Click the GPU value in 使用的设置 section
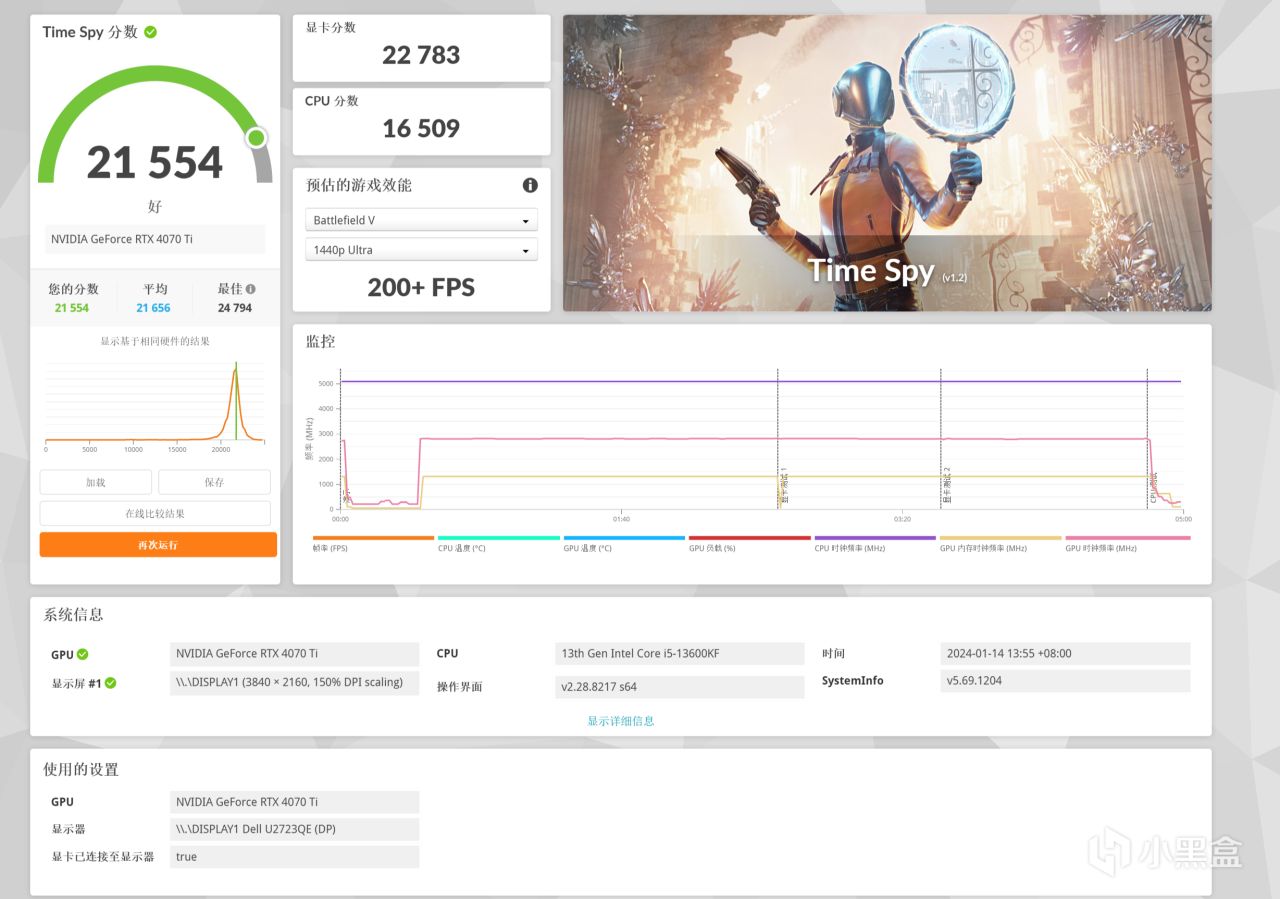1280x899 pixels. coord(295,802)
